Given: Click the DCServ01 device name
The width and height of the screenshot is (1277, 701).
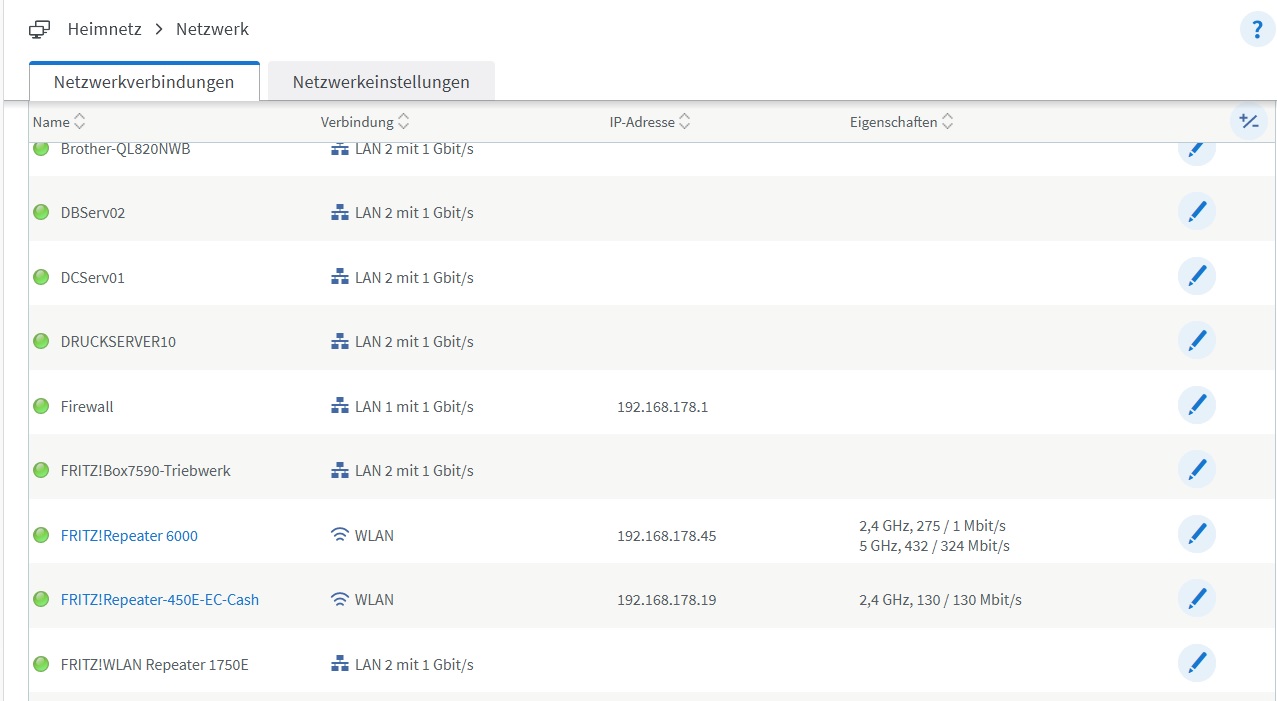Looking at the screenshot, I should click(x=93, y=277).
